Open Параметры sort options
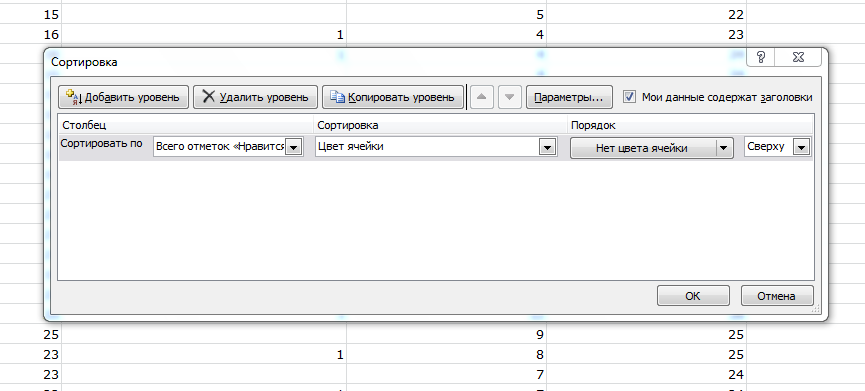Image resolution: width=865 pixels, height=391 pixels. [569, 97]
